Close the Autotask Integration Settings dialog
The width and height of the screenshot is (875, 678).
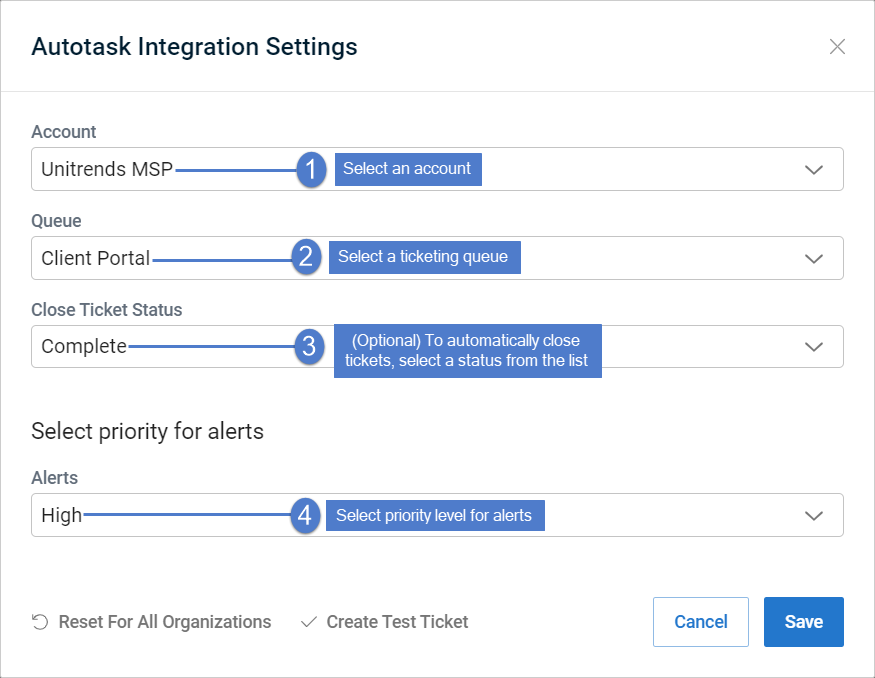[x=837, y=46]
